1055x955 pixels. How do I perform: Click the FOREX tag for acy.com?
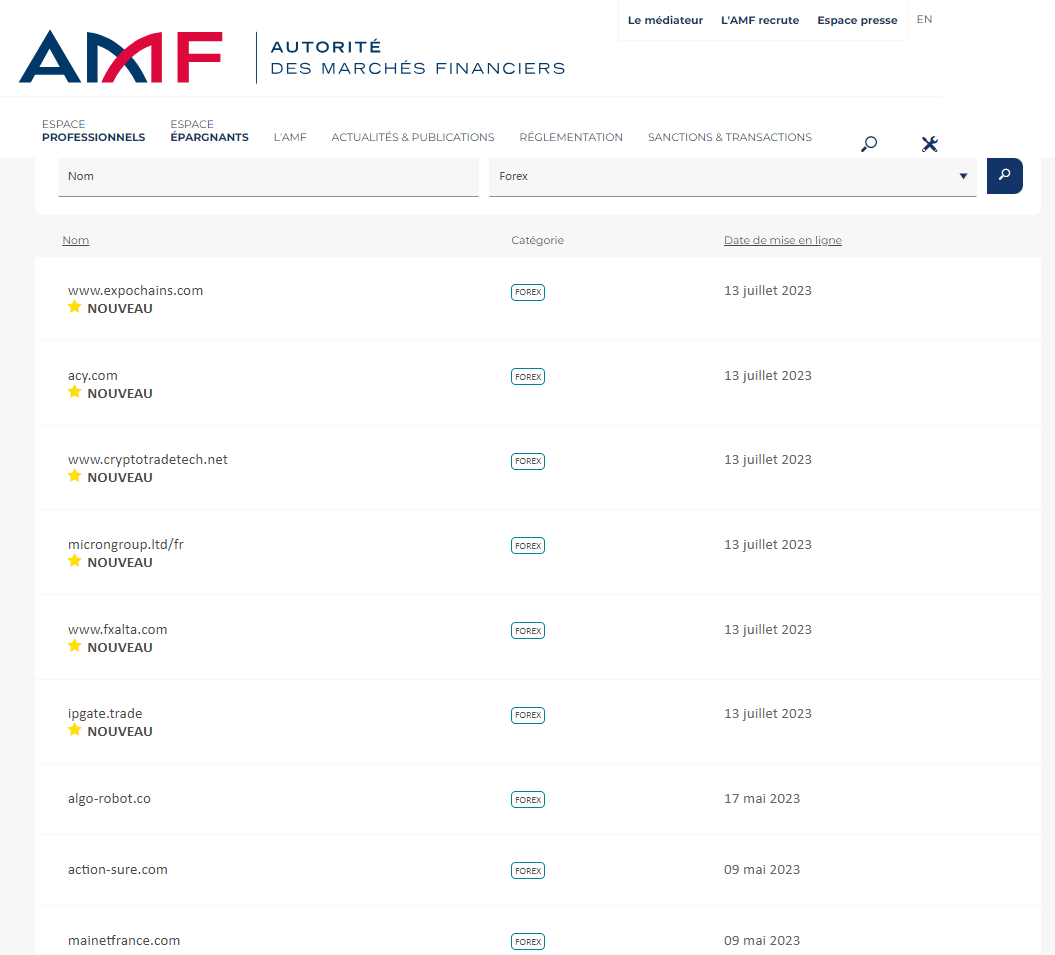click(x=528, y=377)
